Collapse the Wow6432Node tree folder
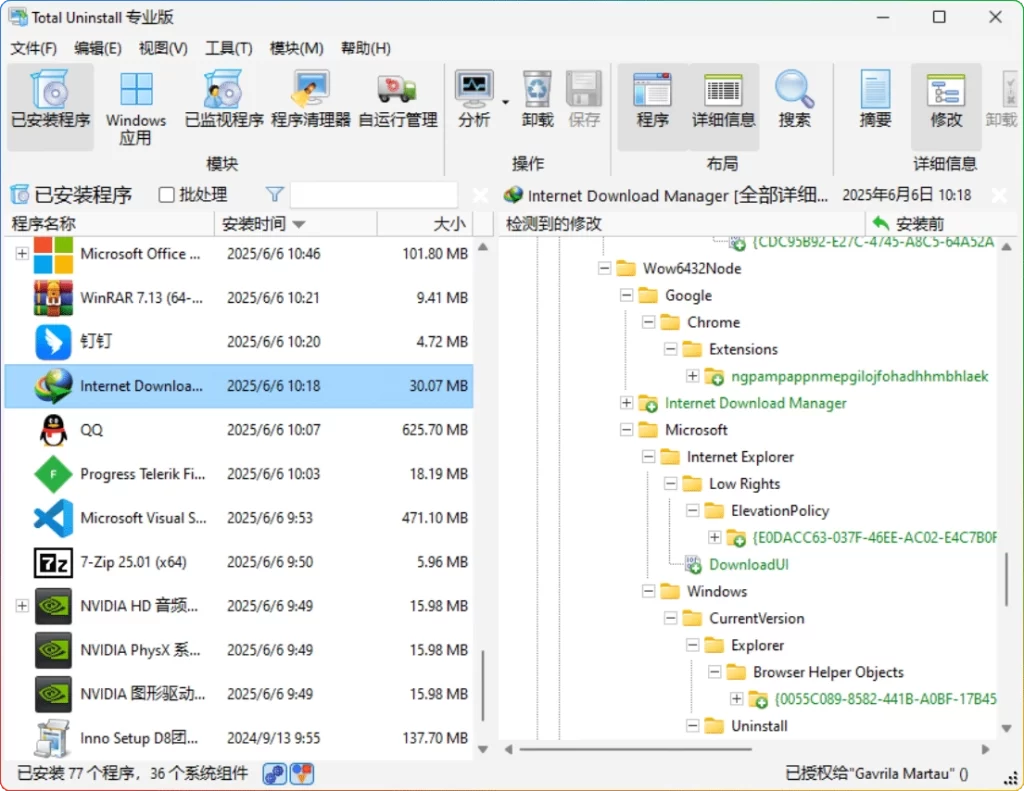 (x=604, y=268)
